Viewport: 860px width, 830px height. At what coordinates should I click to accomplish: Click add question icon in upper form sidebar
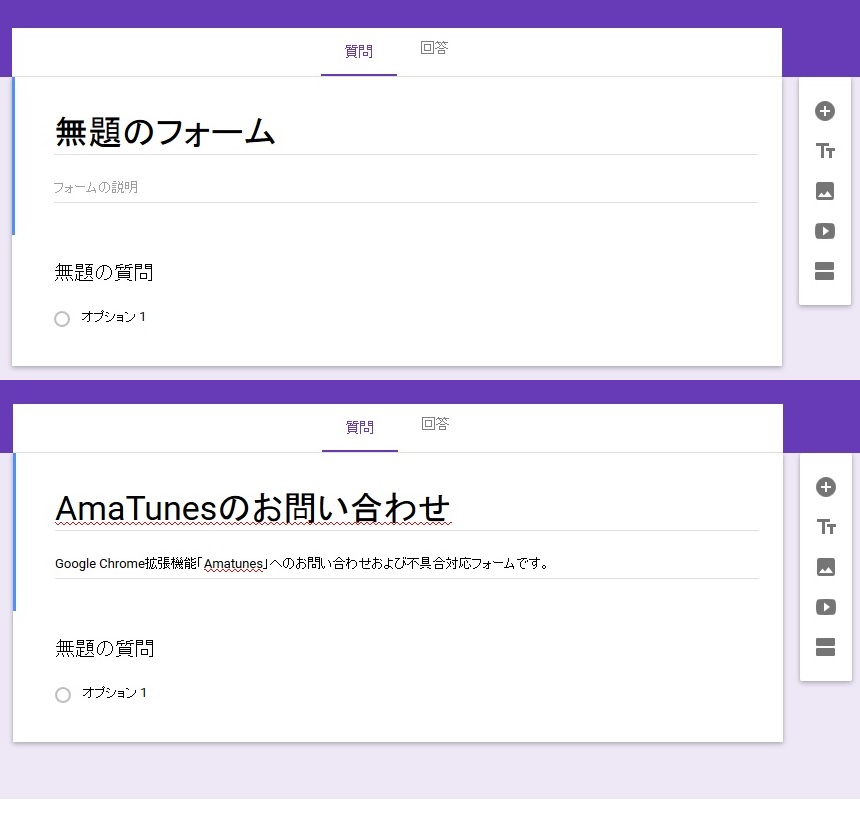(x=824, y=111)
